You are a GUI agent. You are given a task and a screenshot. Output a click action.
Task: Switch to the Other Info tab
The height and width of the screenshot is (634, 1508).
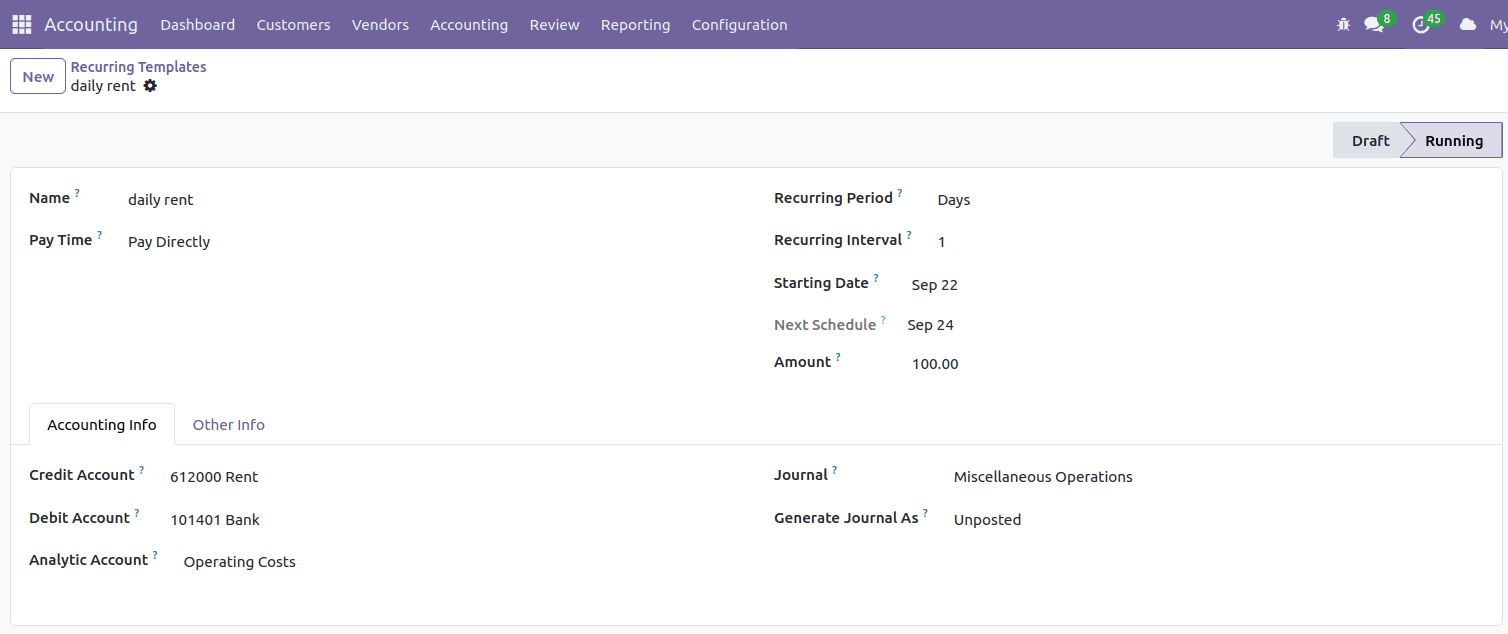(x=229, y=425)
